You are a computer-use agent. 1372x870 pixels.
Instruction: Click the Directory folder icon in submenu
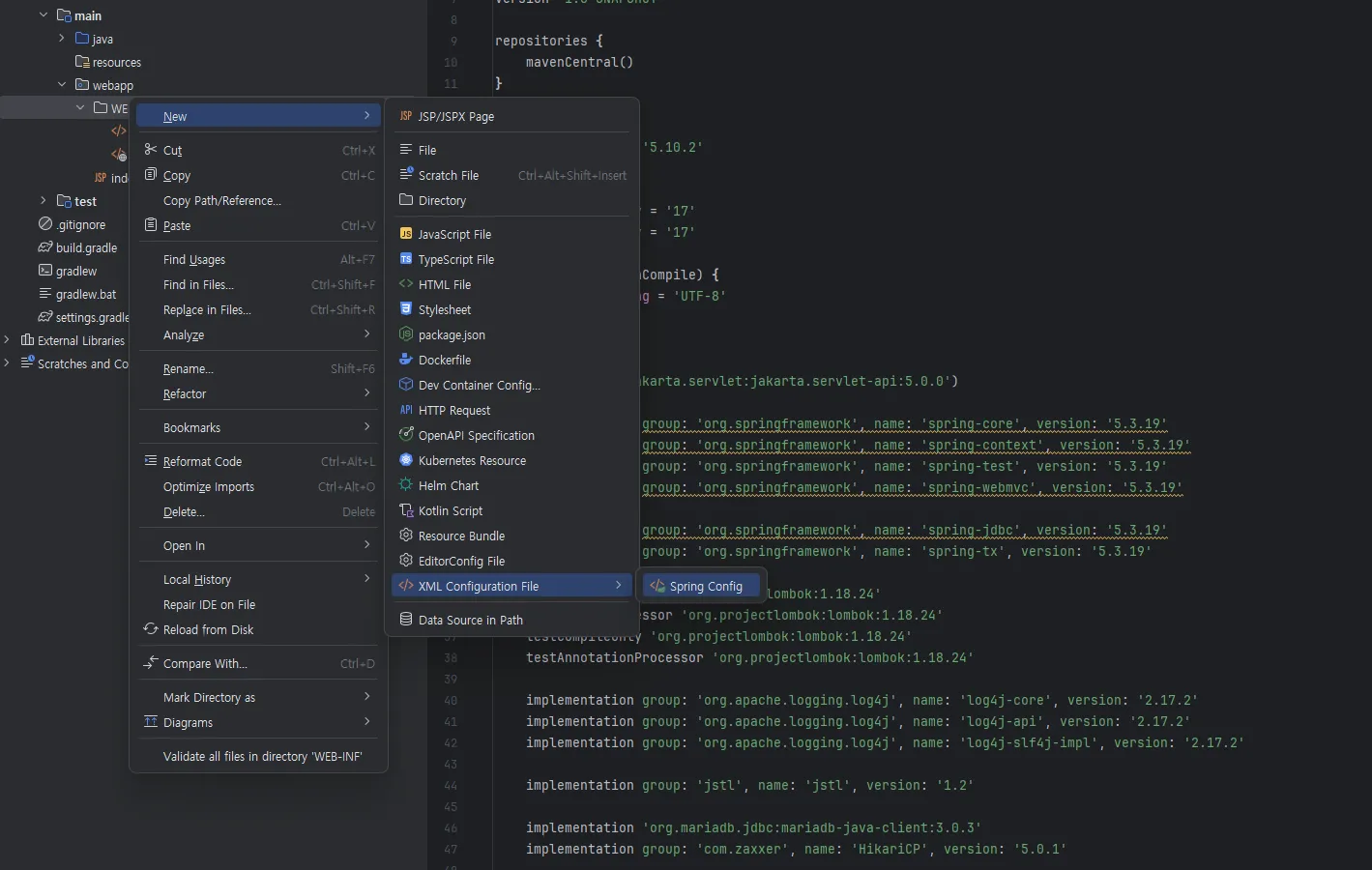tap(406, 200)
